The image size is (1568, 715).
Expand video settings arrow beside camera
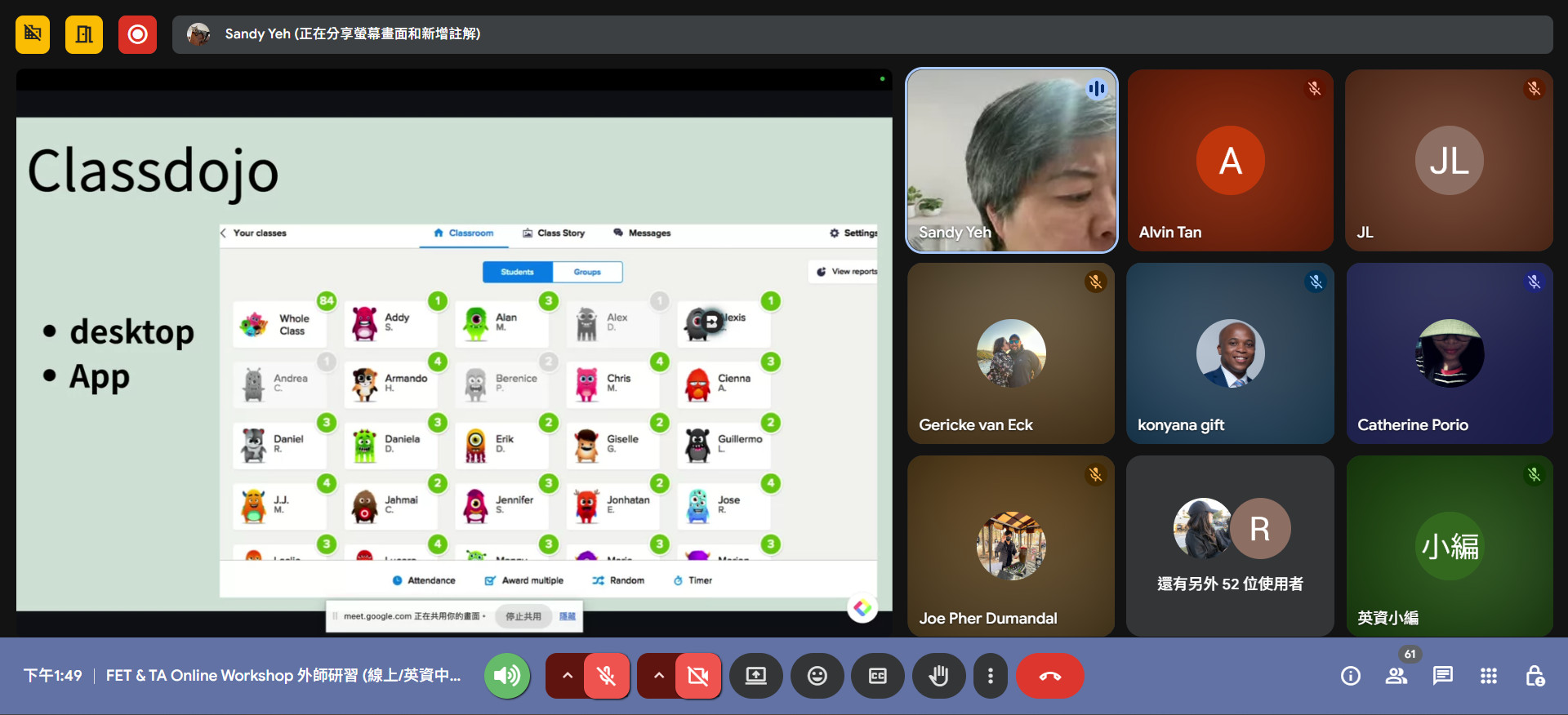point(658,676)
